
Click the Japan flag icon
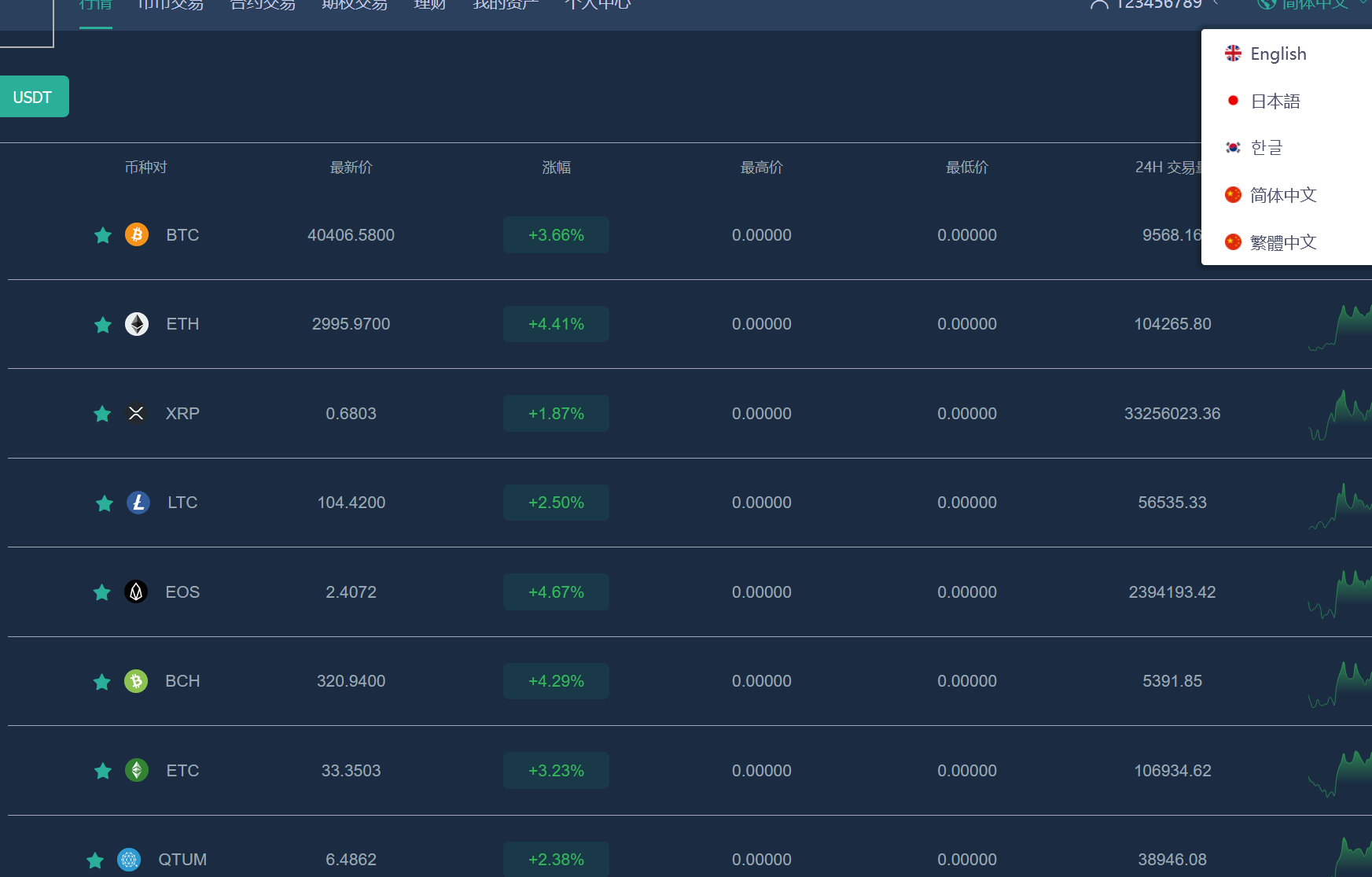pyautogui.click(x=1234, y=101)
